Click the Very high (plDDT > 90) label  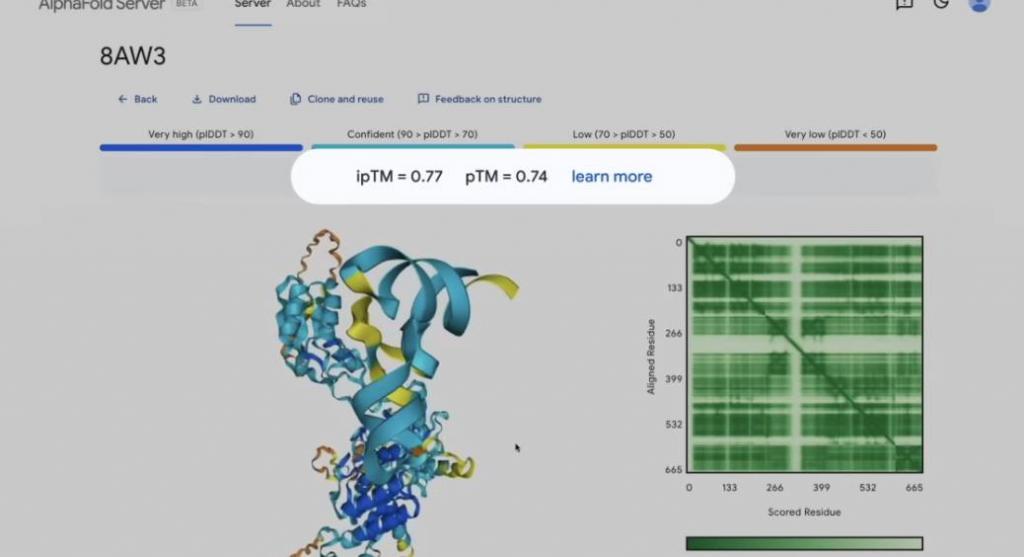(x=201, y=135)
